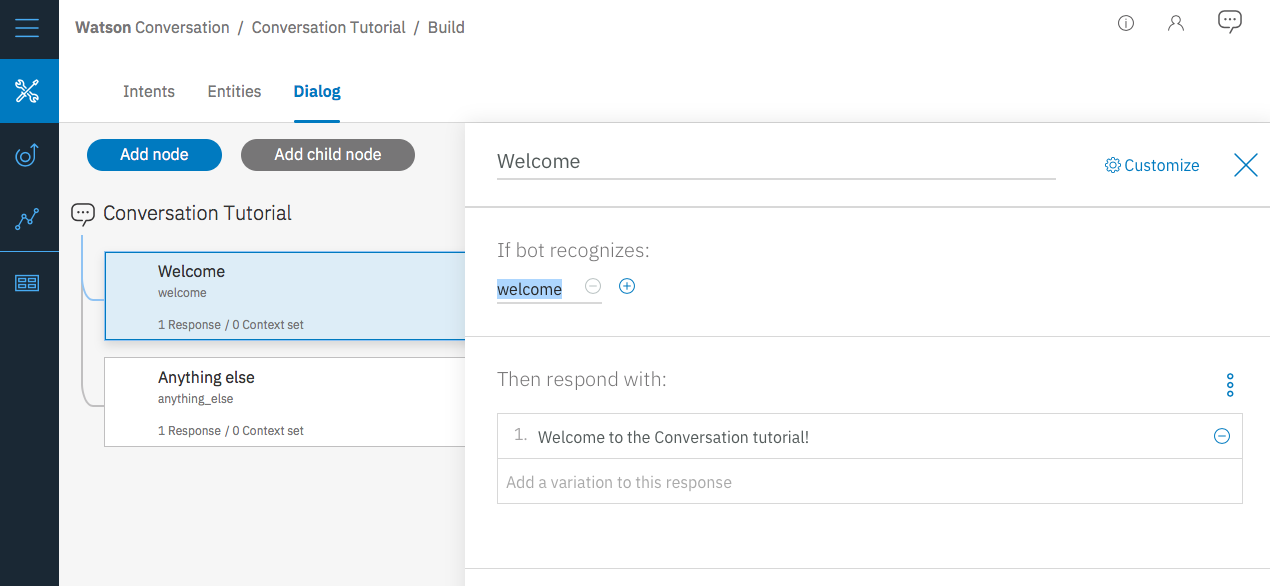Select the Build tools sidebar icon
This screenshot has width=1270, height=586.
click(x=28, y=91)
